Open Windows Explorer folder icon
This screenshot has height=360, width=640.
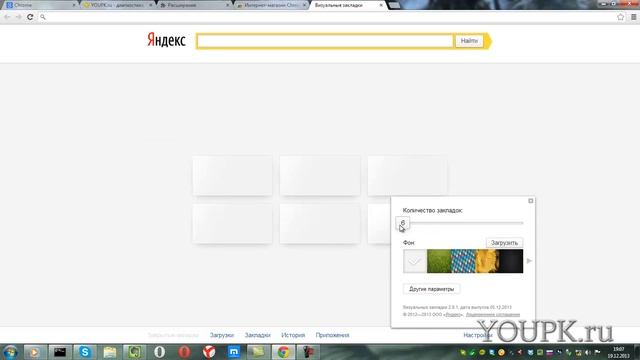coord(109,352)
